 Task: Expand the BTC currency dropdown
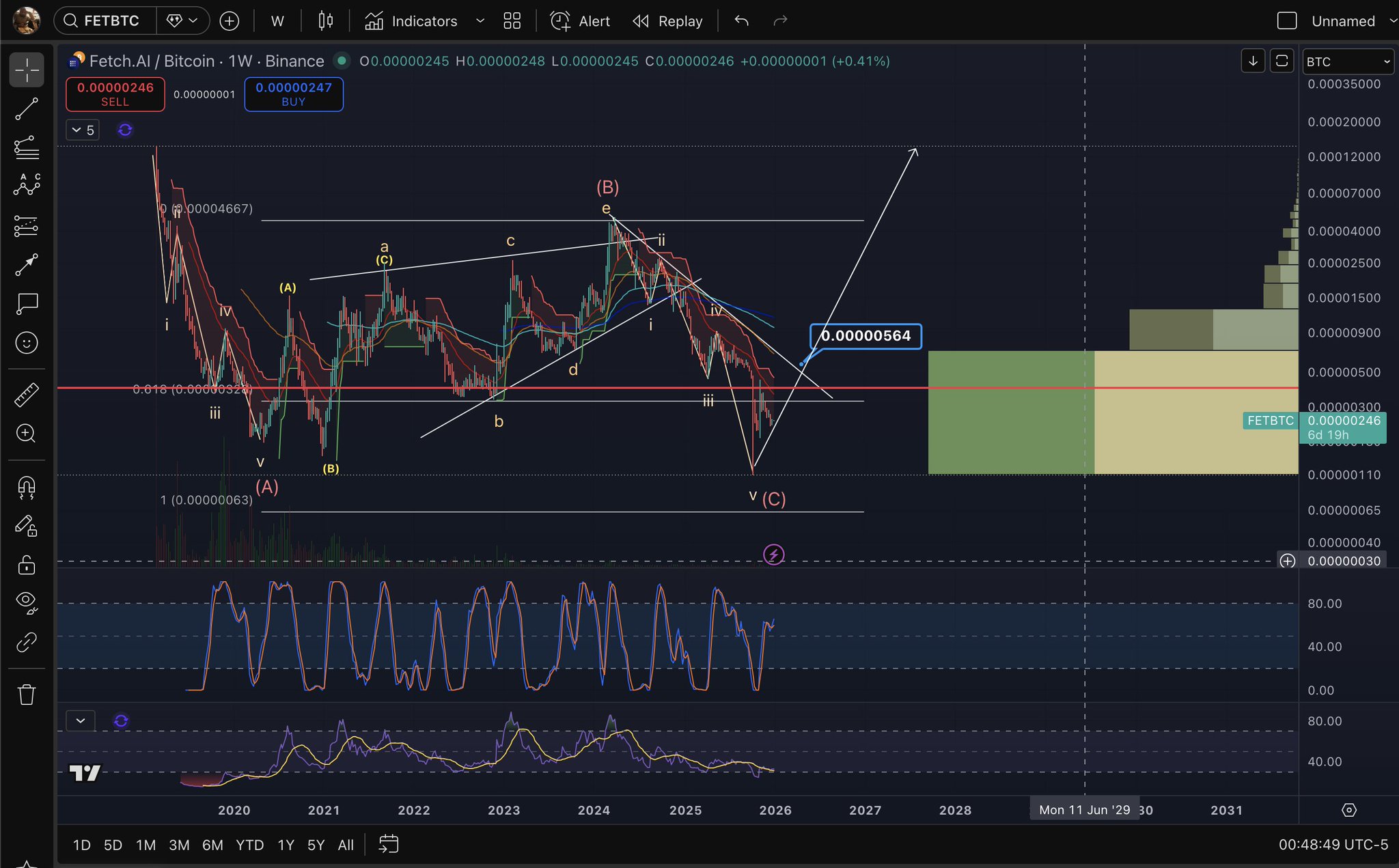coord(1347,61)
